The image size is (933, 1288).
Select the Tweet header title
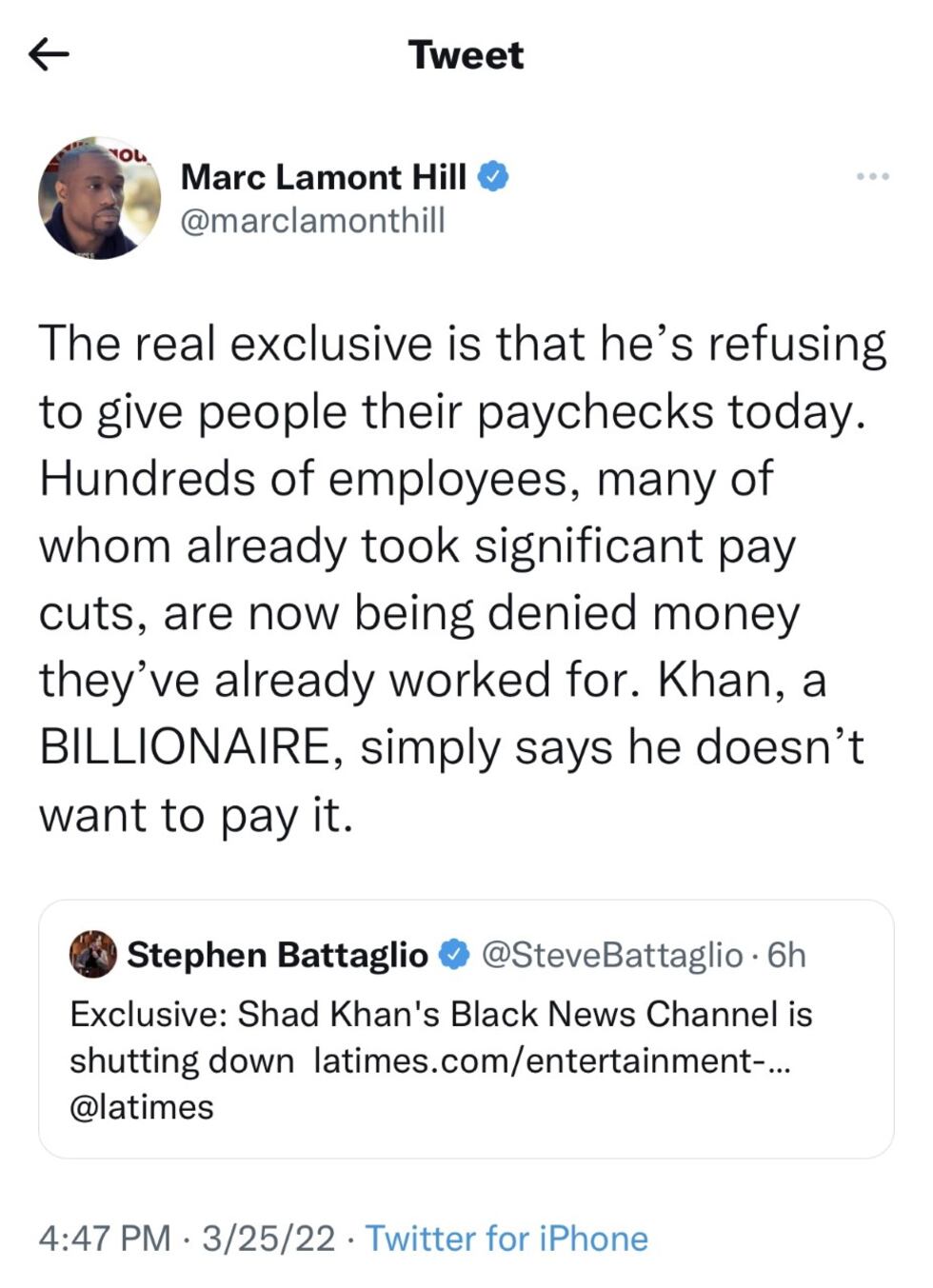pos(466,54)
